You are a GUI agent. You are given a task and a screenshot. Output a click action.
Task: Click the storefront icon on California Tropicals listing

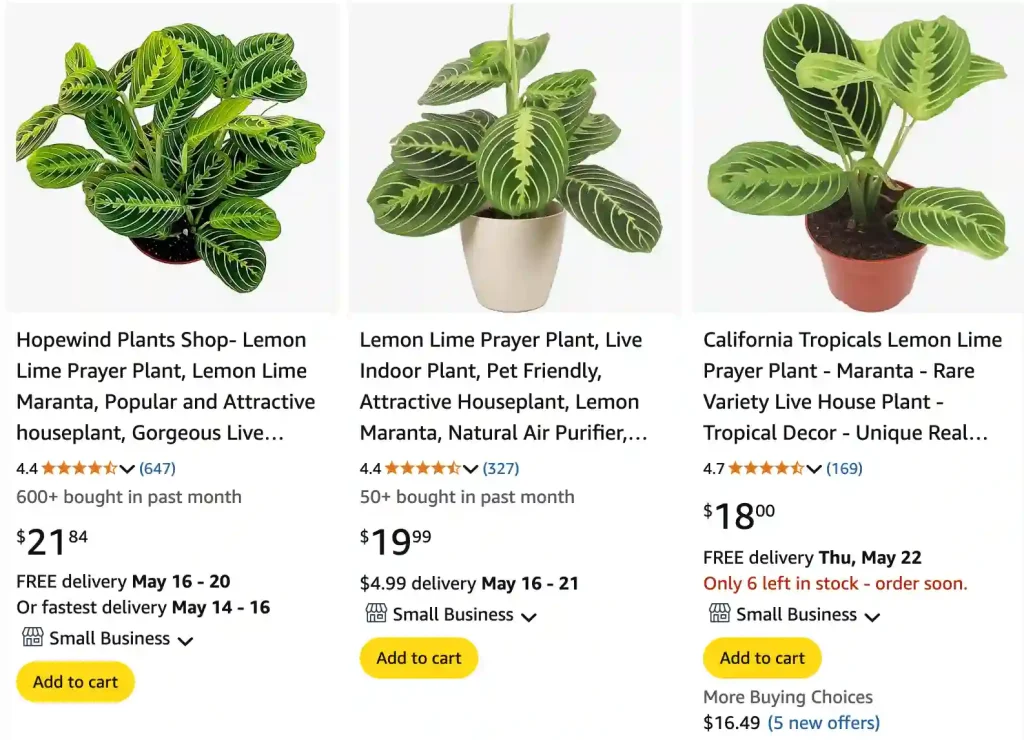(x=719, y=614)
